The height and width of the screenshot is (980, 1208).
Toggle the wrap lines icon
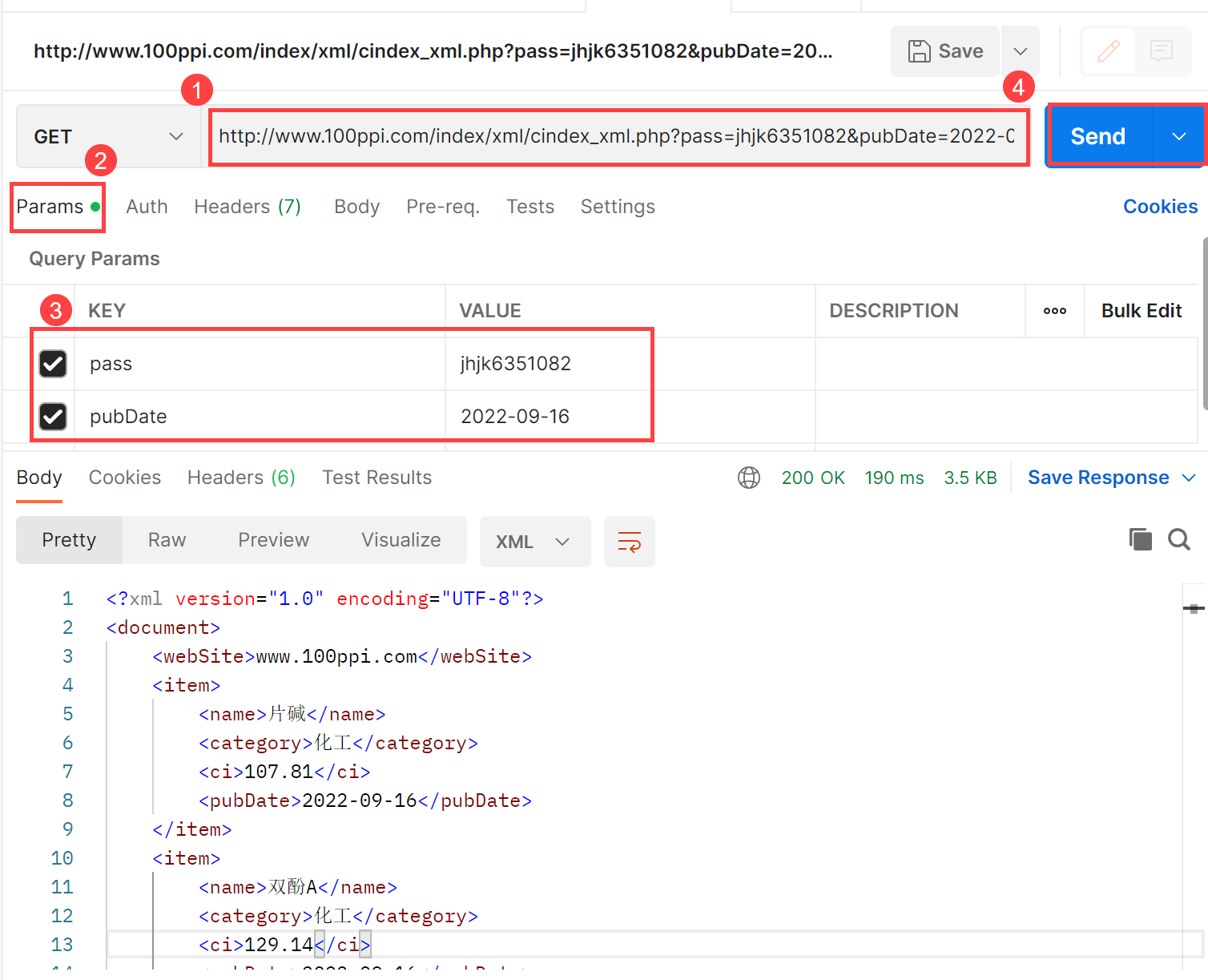(x=629, y=542)
